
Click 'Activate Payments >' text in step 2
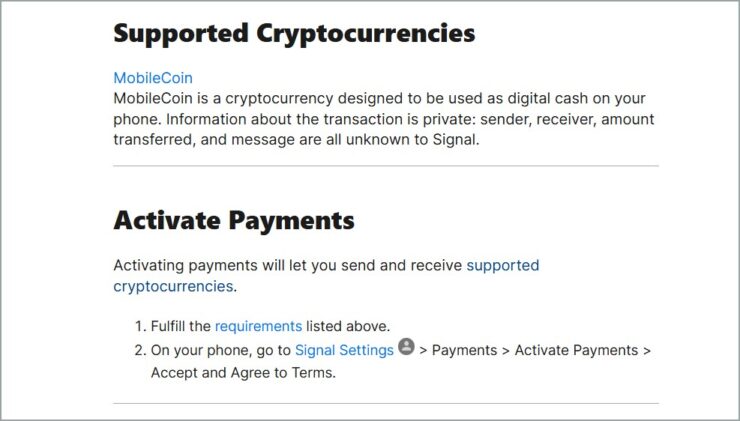point(582,350)
